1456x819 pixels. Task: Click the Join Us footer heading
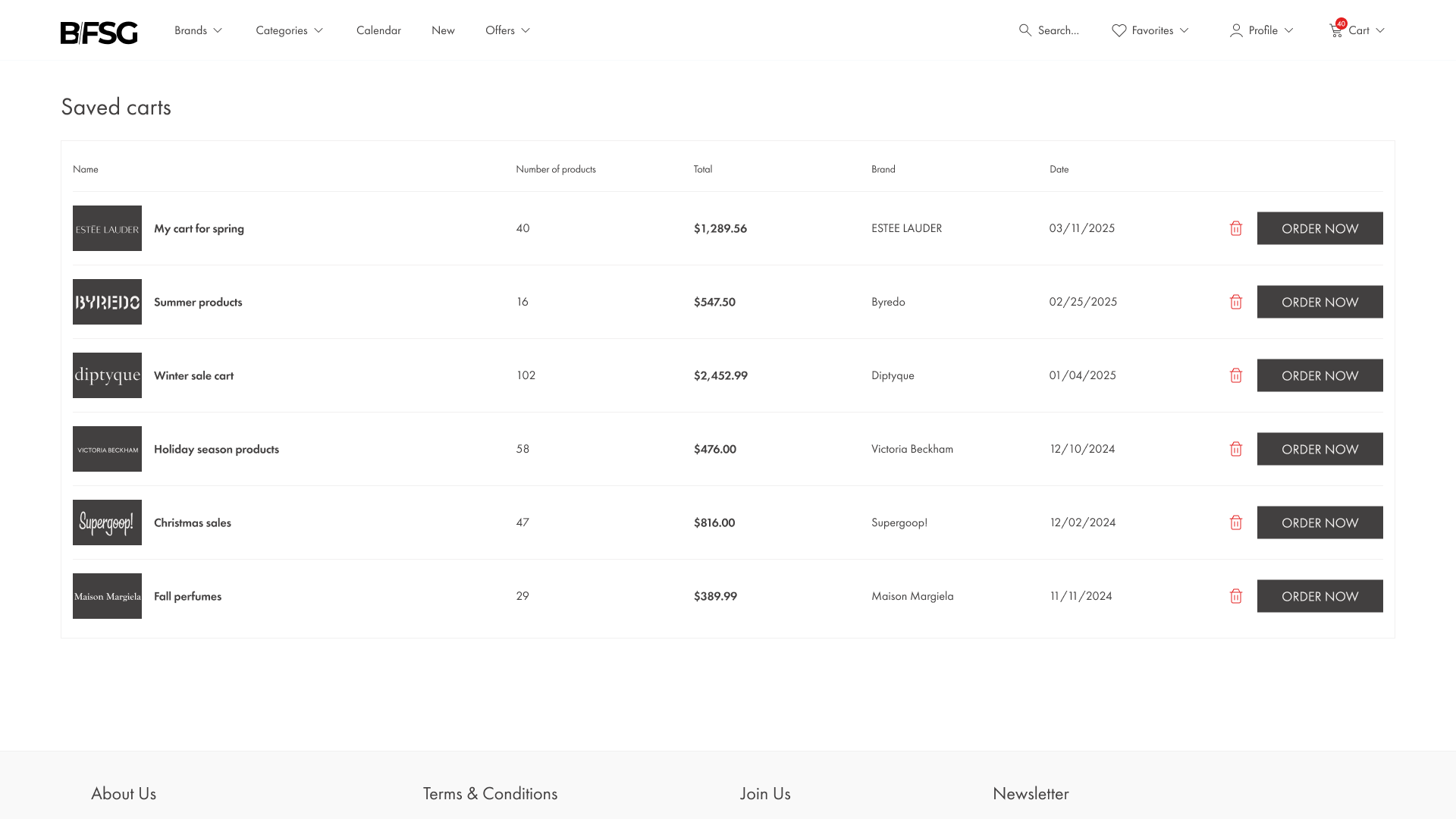click(765, 793)
